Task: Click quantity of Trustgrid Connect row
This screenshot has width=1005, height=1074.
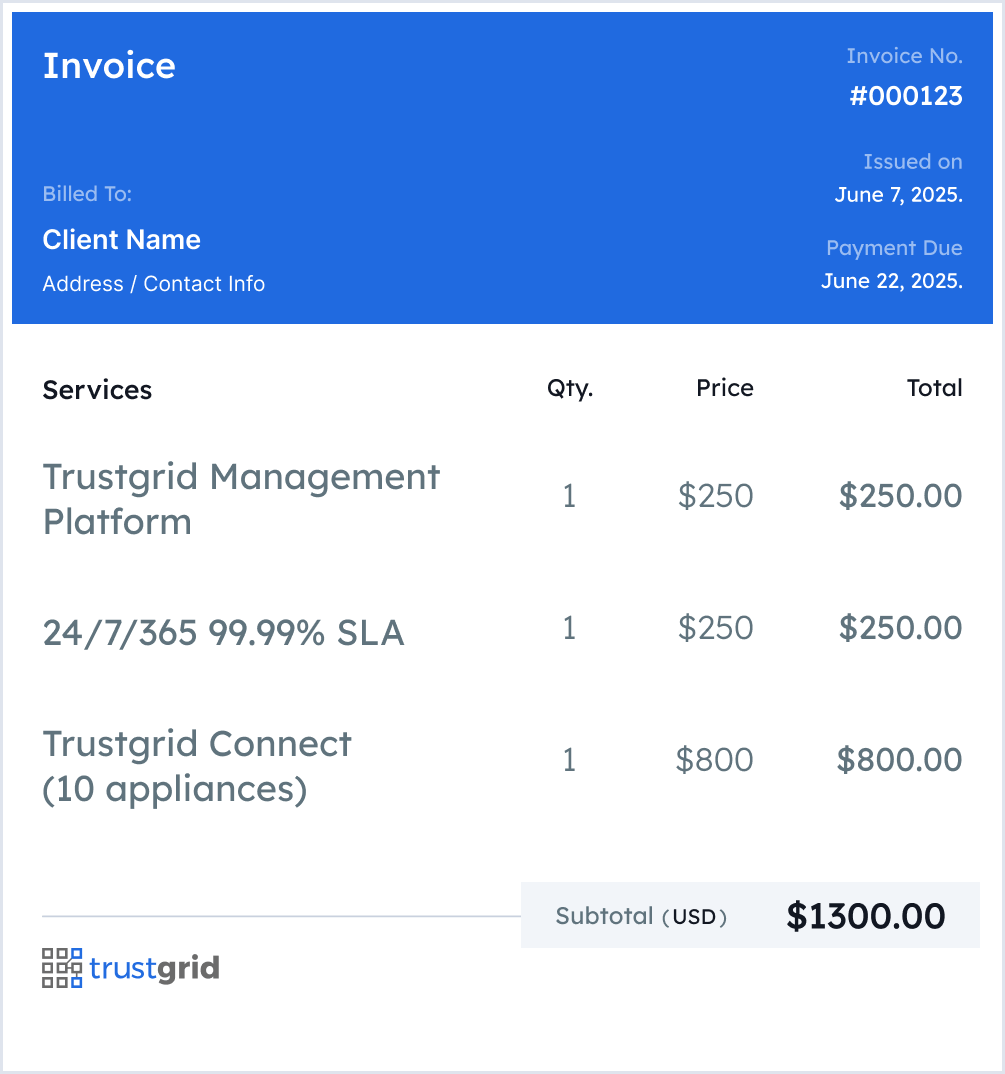Action: click(569, 760)
